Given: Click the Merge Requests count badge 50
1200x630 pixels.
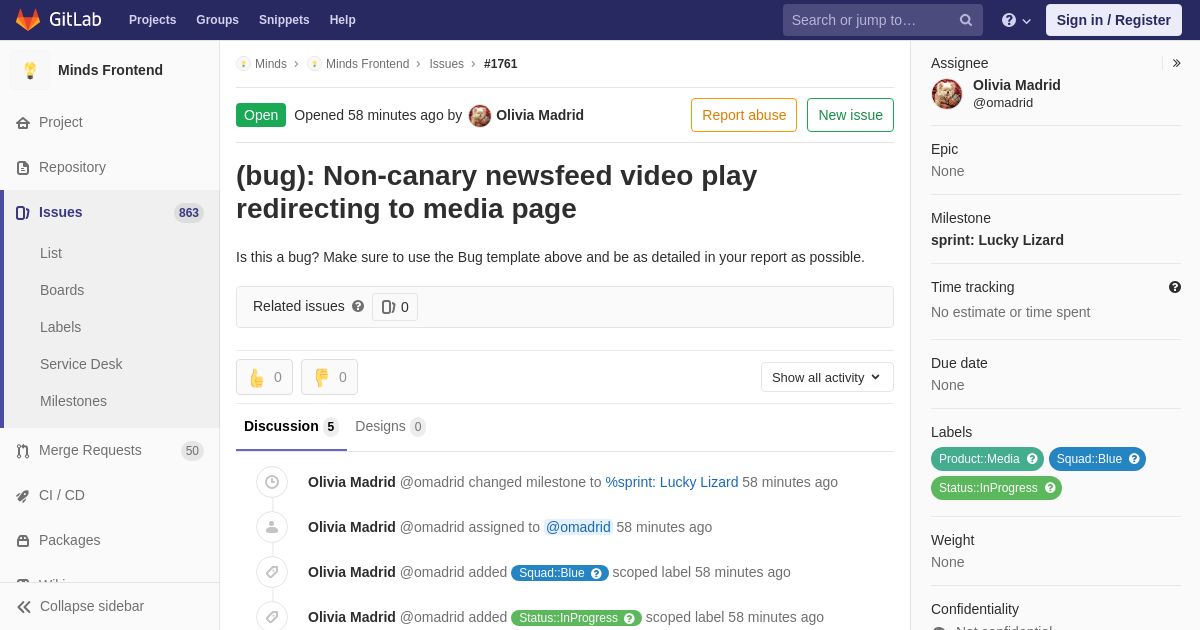Looking at the screenshot, I should pos(192,451).
